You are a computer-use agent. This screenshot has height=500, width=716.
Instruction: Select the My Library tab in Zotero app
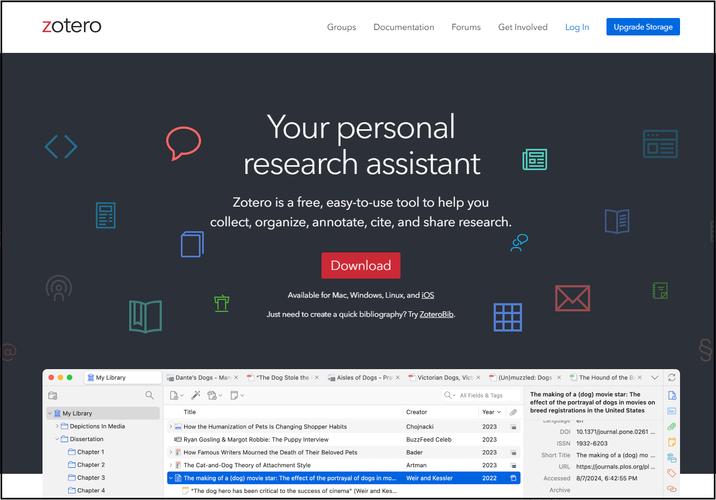(122, 378)
